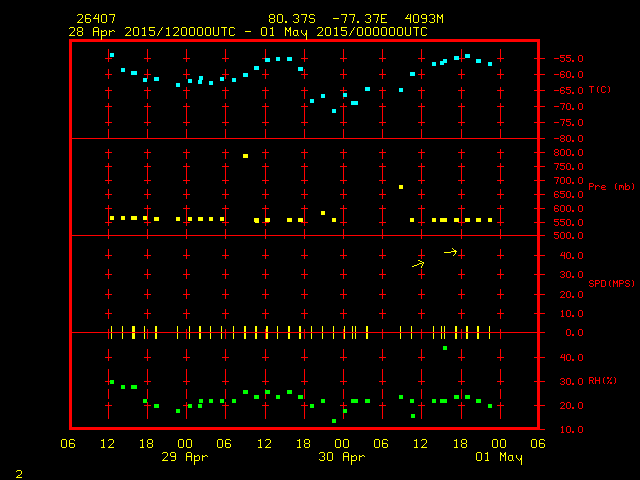Viewport: 640px width, 480px height.
Task: Select the 30 Apr date label
Action: click(x=342, y=458)
